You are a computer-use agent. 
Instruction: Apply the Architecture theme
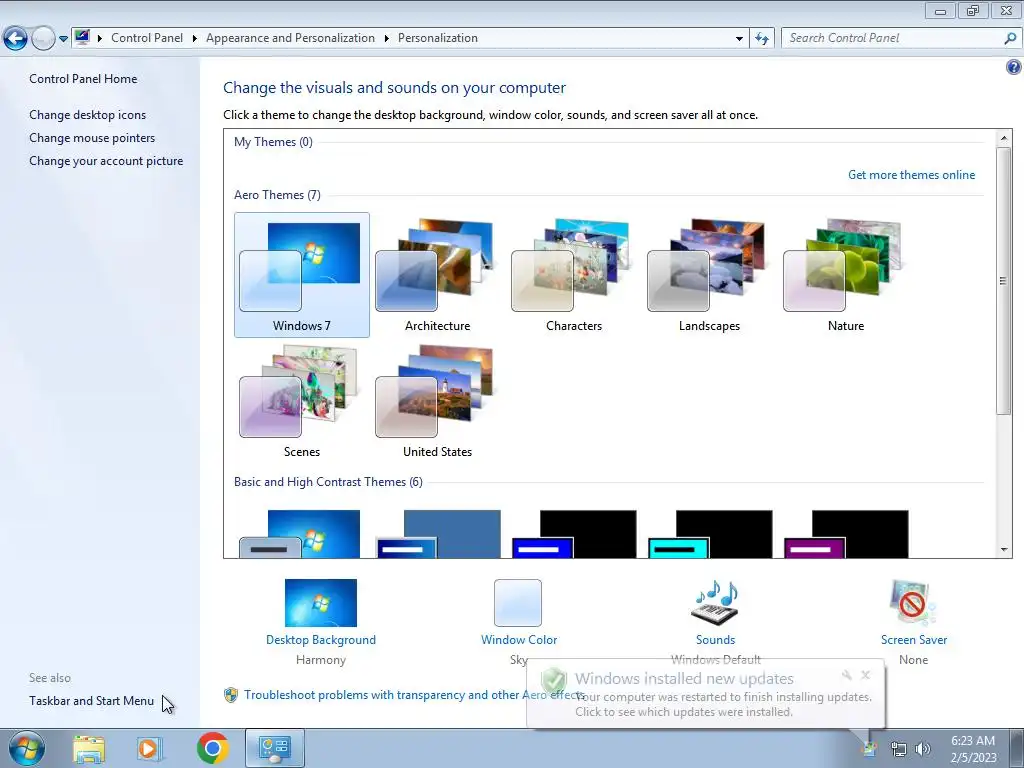437,274
